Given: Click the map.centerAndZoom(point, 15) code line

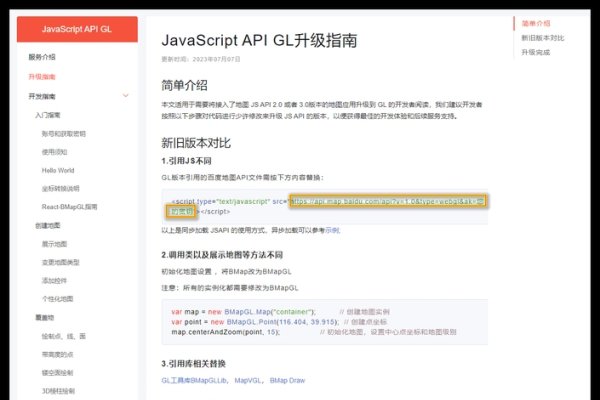Looking at the screenshot, I should click(x=314, y=332).
